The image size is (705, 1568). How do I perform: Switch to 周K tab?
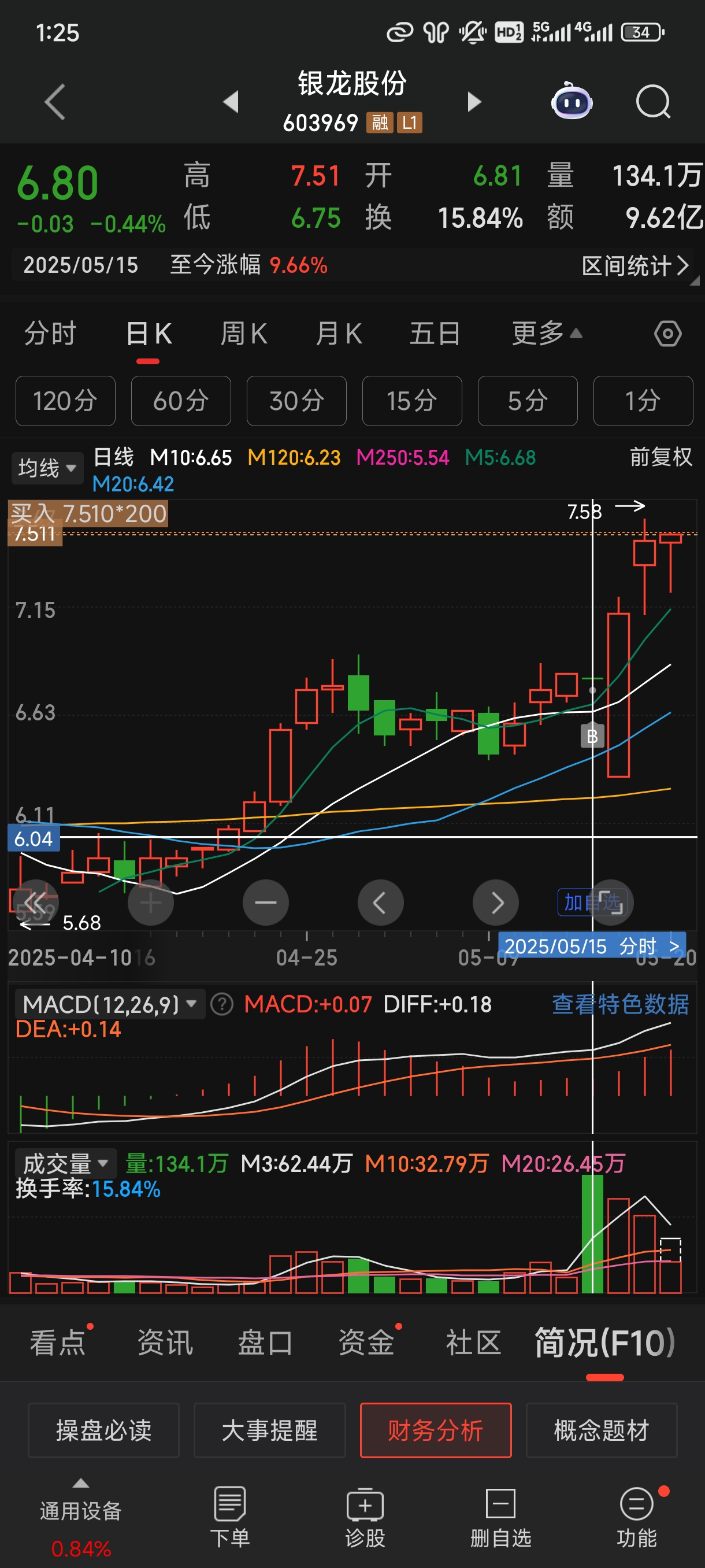[243, 334]
